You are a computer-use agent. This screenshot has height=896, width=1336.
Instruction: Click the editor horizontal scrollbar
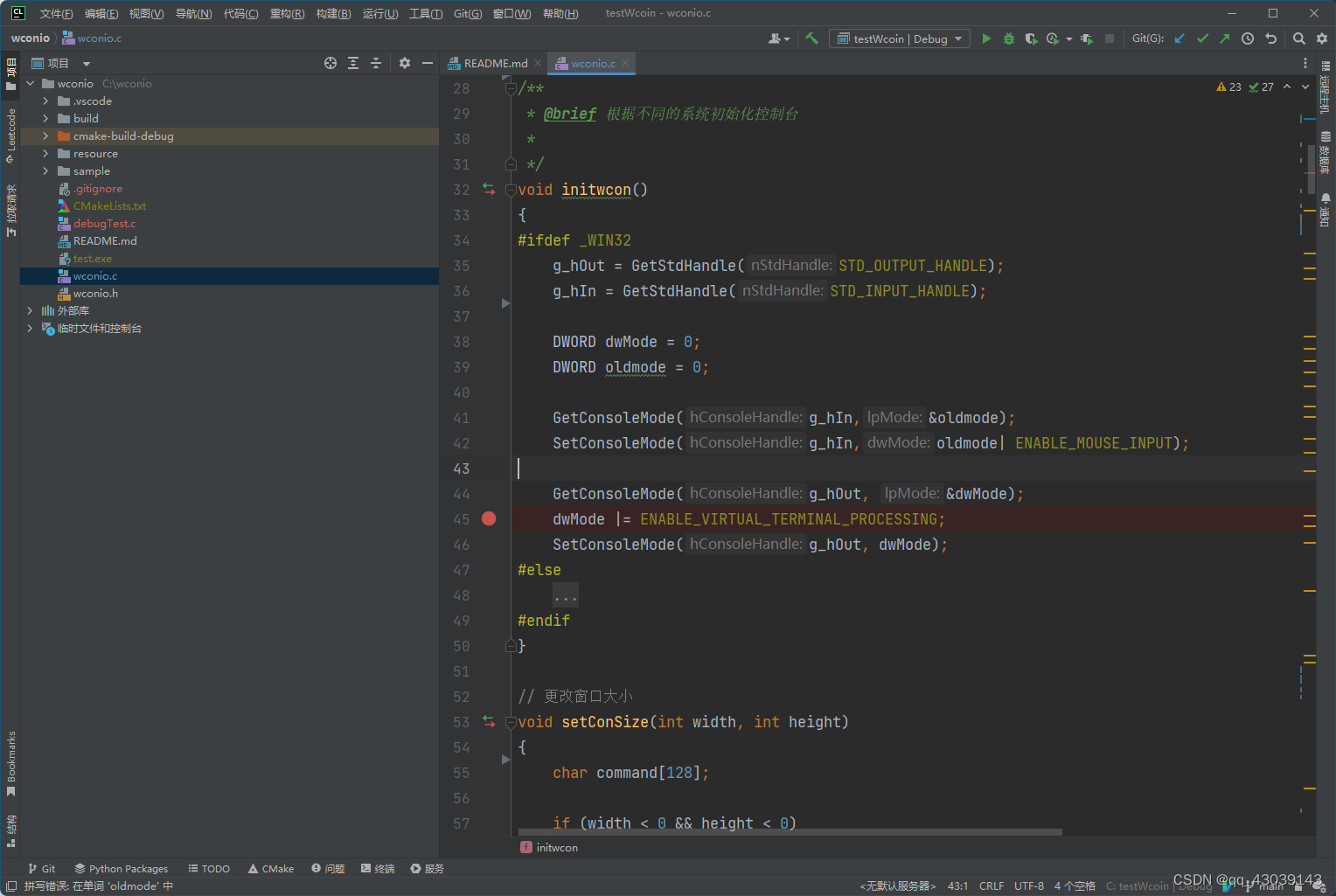click(790, 832)
